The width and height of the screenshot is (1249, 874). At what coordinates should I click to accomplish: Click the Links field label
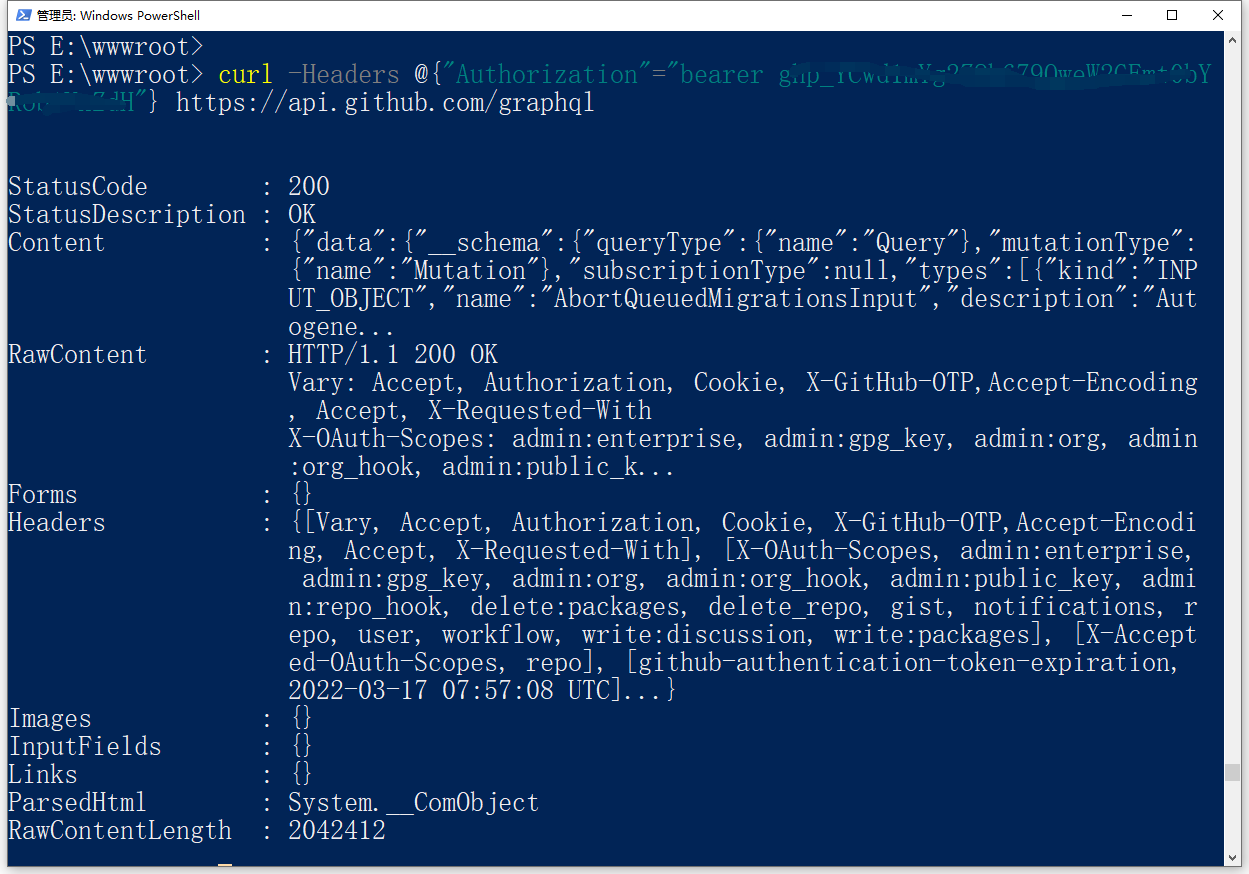click(x=42, y=774)
